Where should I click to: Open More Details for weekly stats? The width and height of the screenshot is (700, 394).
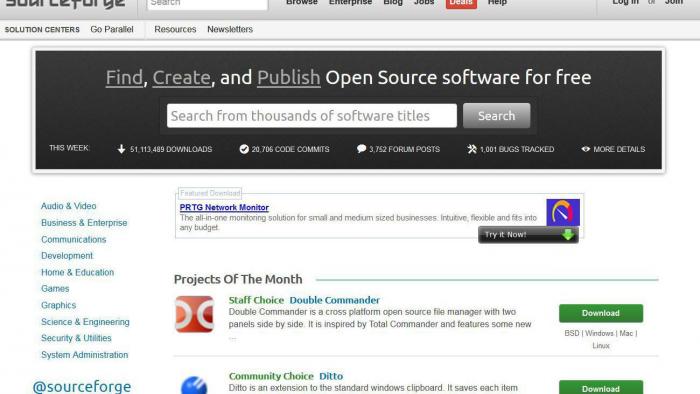619,149
